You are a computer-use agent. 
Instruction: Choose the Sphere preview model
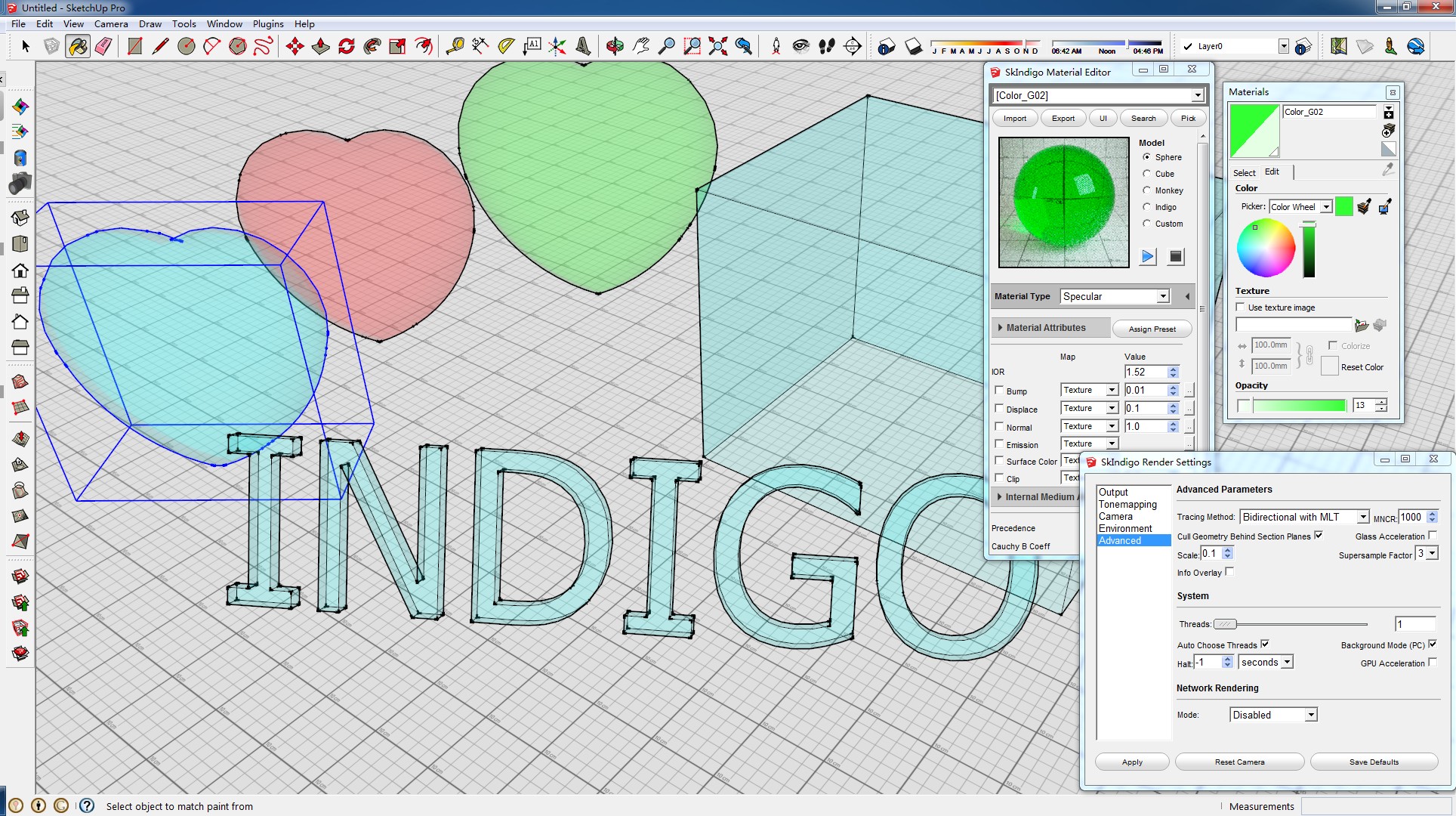[1146, 157]
